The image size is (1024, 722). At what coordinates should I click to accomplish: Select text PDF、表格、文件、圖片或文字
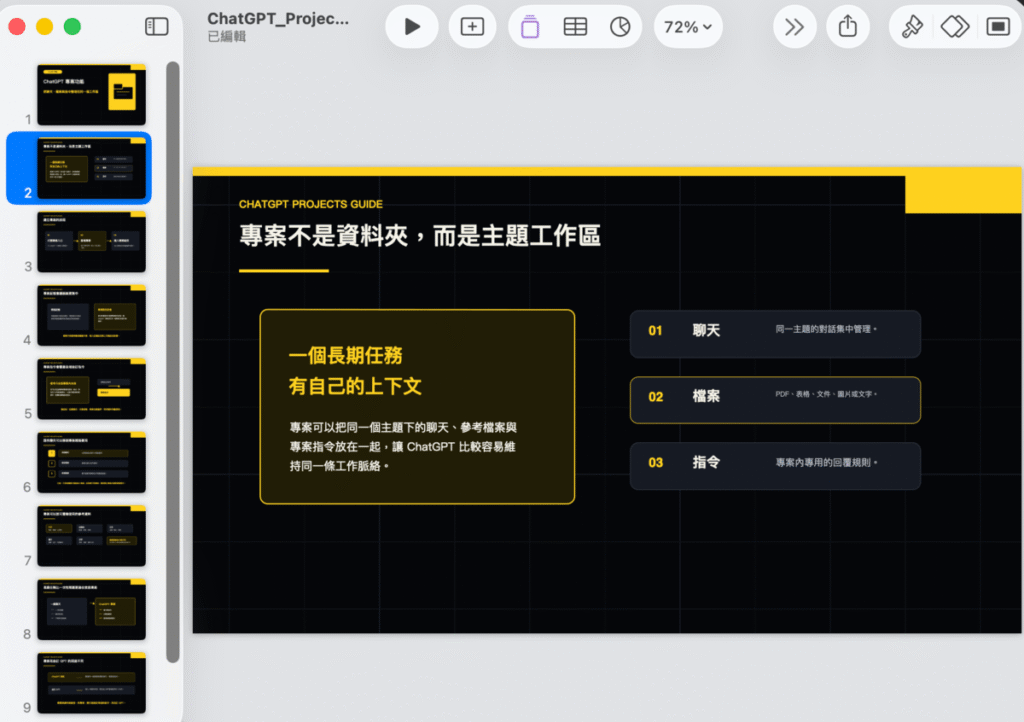pos(826,394)
